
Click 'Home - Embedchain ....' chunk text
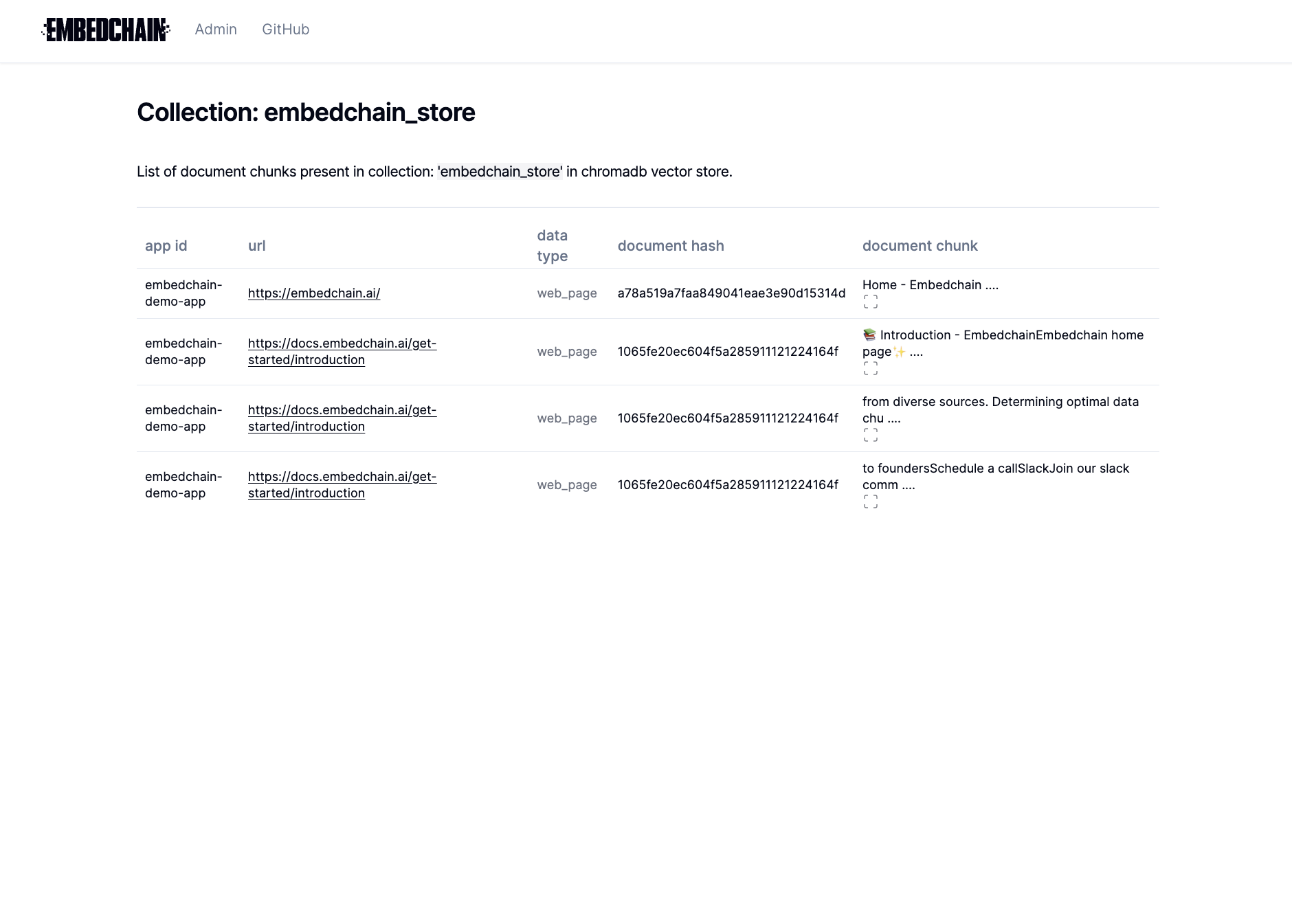pyautogui.click(x=931, y=285)
